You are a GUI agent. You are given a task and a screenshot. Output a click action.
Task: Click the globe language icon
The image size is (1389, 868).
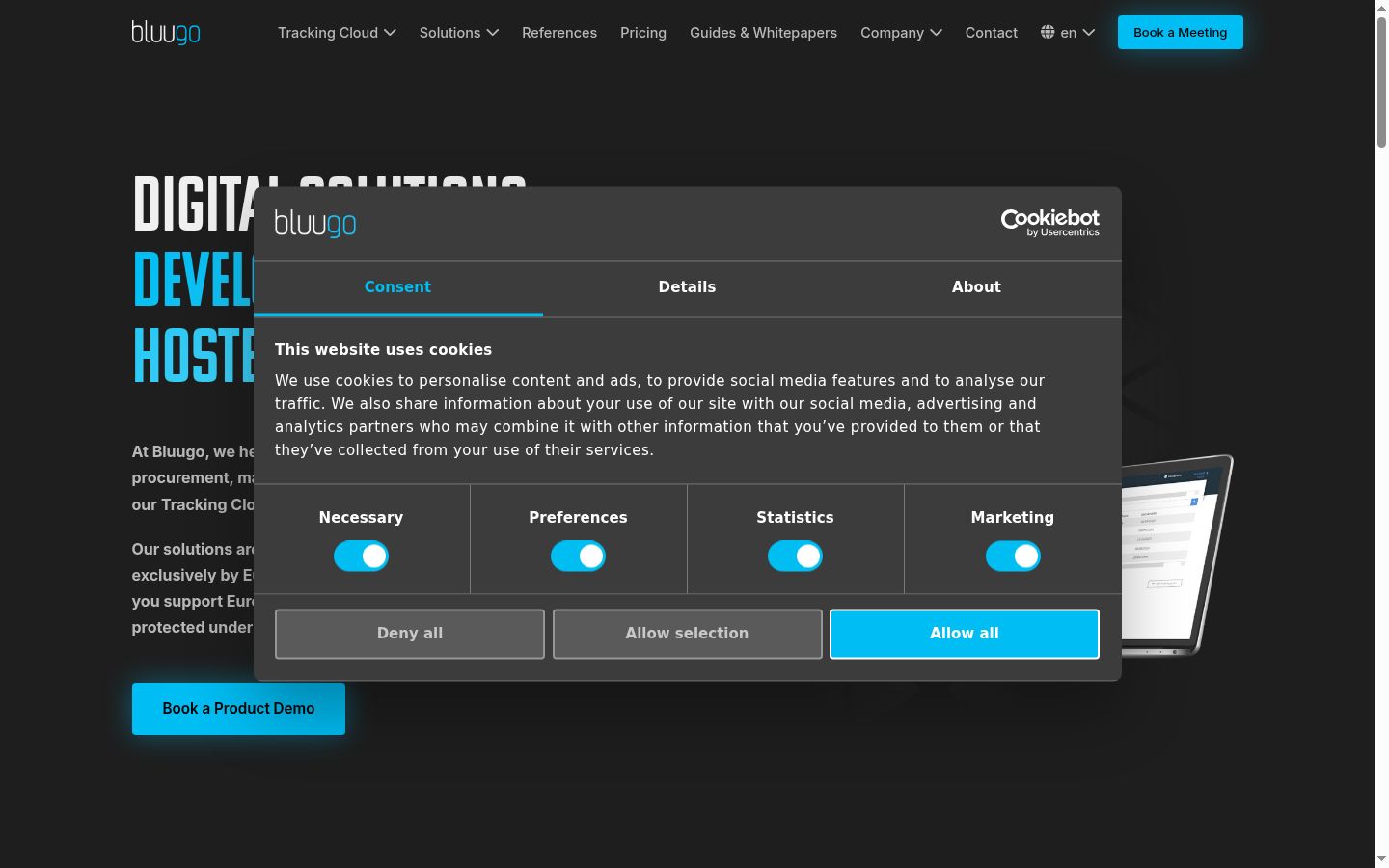point(1048,32)
